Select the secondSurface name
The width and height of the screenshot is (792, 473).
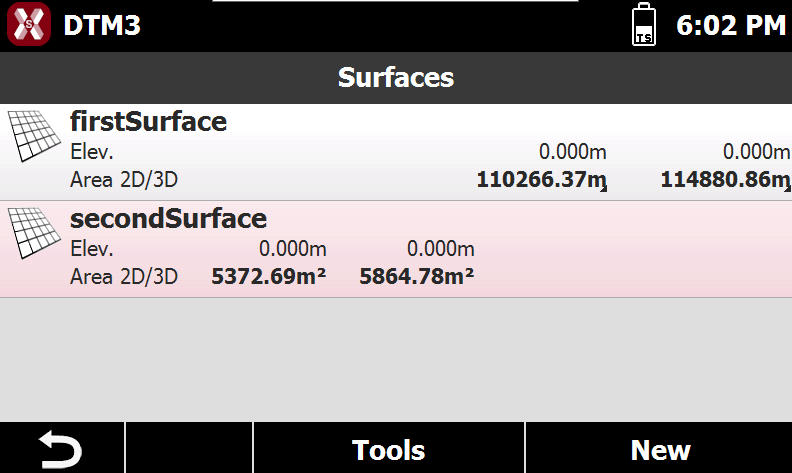coord(168,219)
